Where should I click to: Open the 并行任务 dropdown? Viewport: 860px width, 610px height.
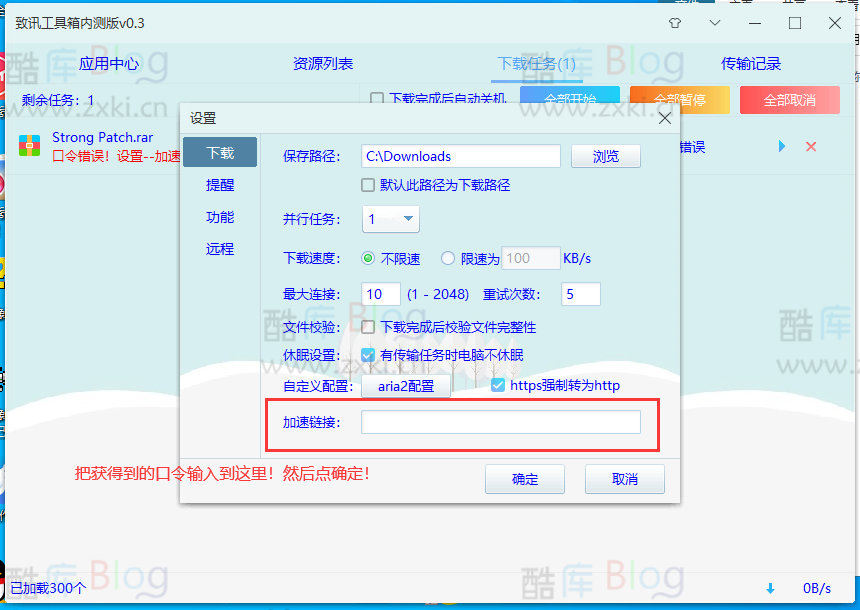click(408, 219)
